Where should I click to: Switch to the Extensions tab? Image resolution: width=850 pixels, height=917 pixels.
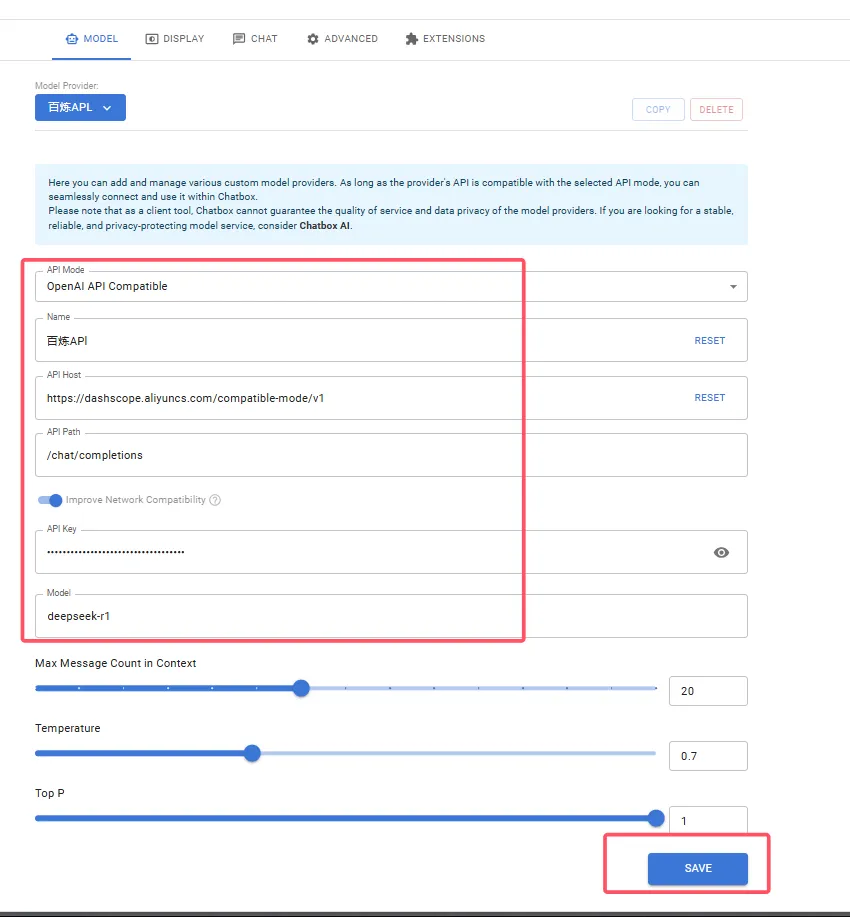445,39
